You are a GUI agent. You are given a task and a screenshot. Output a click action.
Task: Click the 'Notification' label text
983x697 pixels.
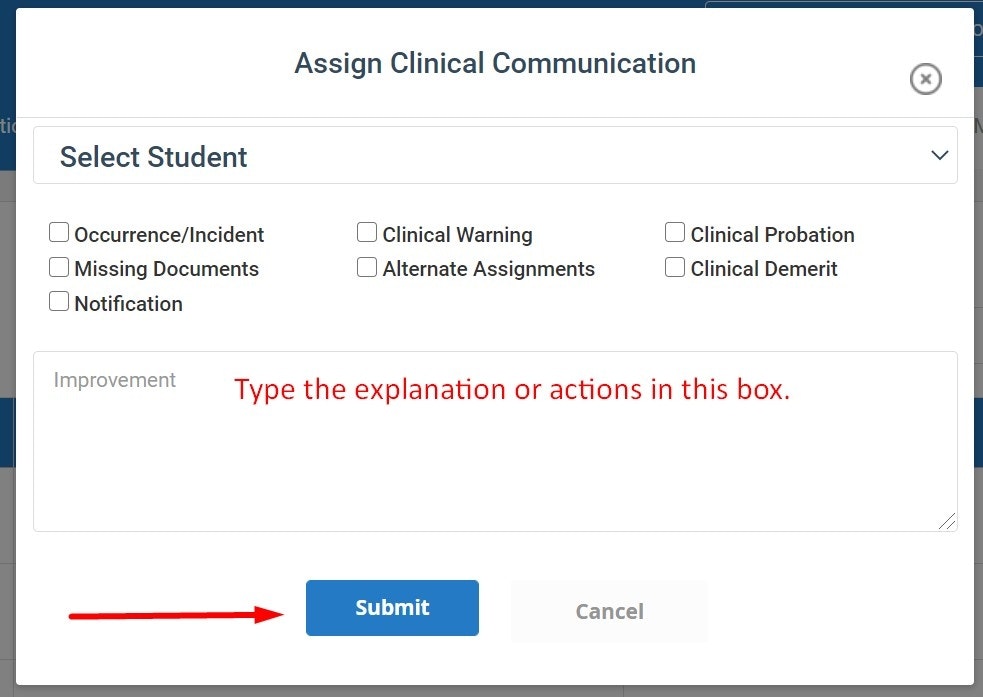tap(128, 304)
